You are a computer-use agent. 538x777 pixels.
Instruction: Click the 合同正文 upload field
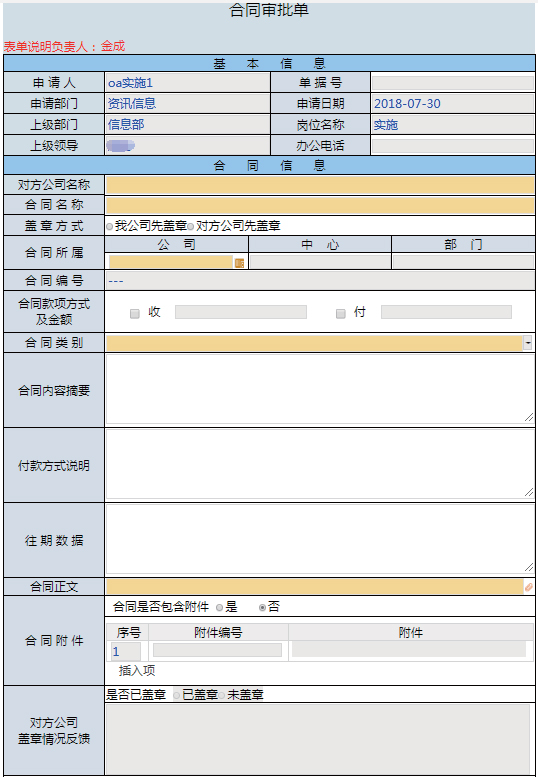pyautogui.click(x=315, y=587)
